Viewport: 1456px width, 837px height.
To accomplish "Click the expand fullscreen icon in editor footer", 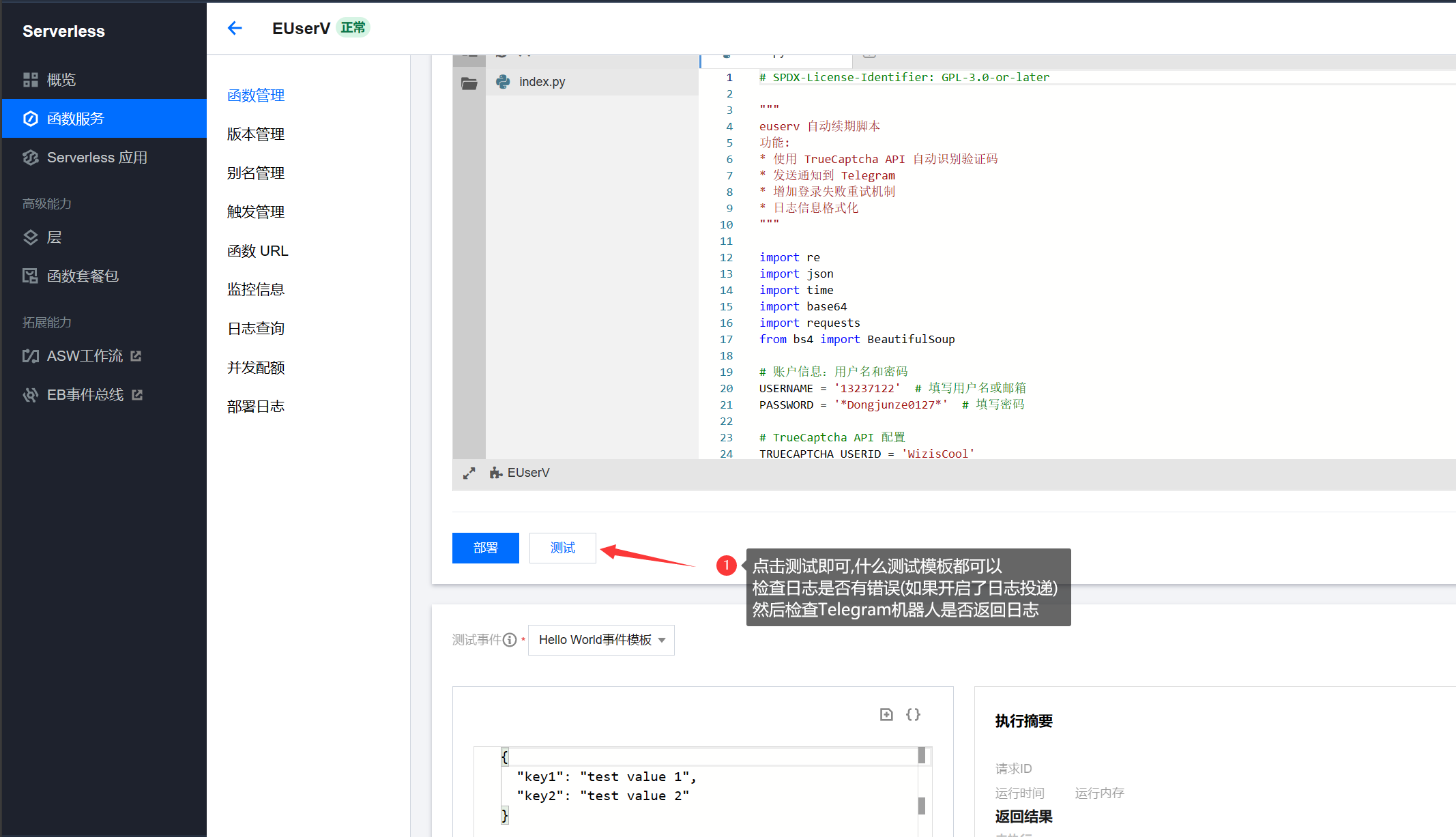I will [469, 473].
